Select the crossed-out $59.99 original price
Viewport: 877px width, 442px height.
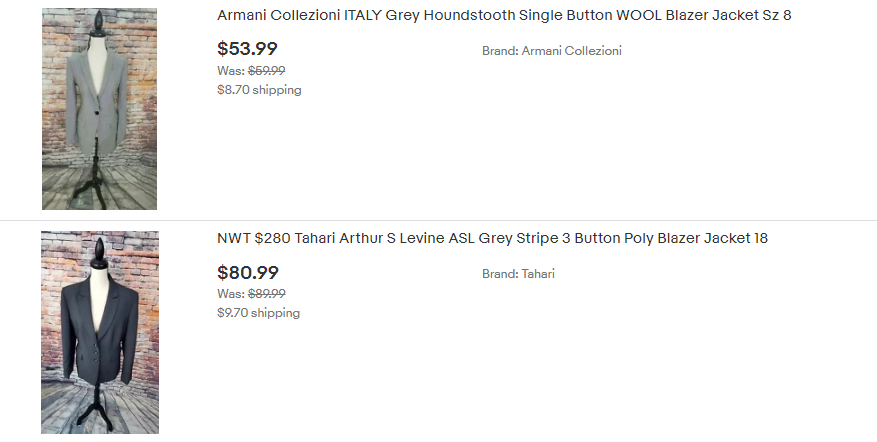pyautogui.click(x=267, y=71)
